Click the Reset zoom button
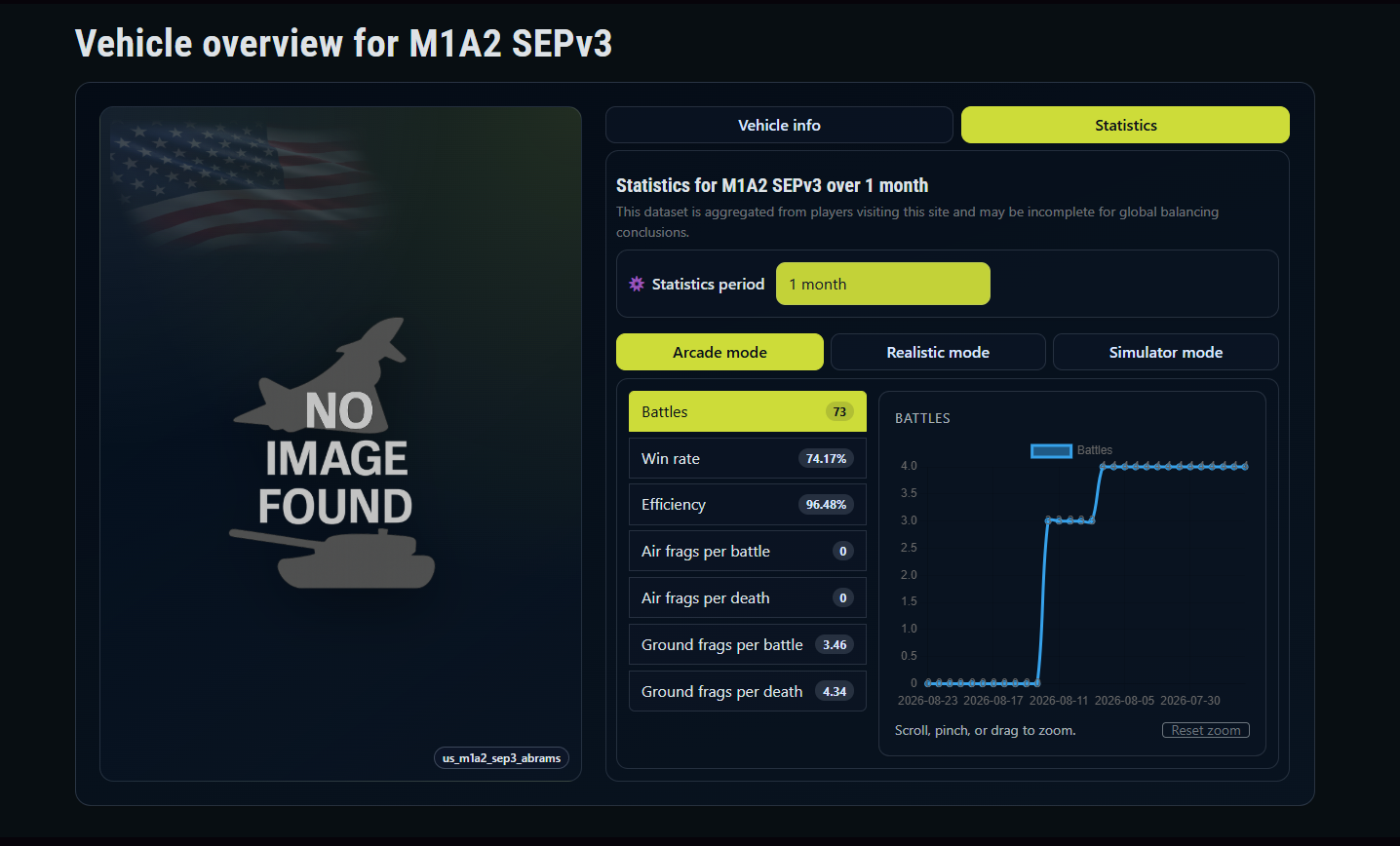This screenshot has height=846, width=1400. pos(1206,730)
